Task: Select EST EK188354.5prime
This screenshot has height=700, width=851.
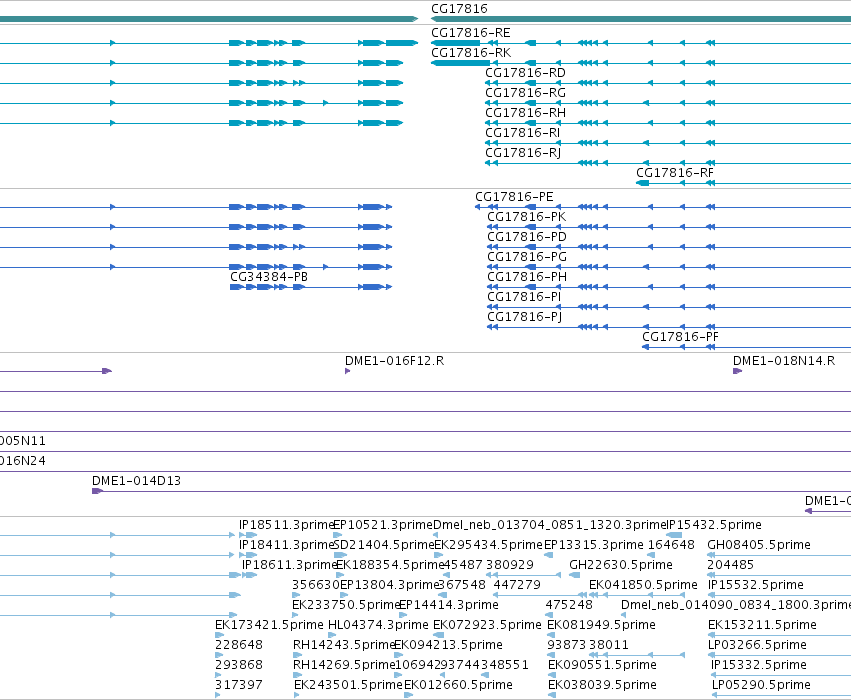Action: (x=390, y=565)
